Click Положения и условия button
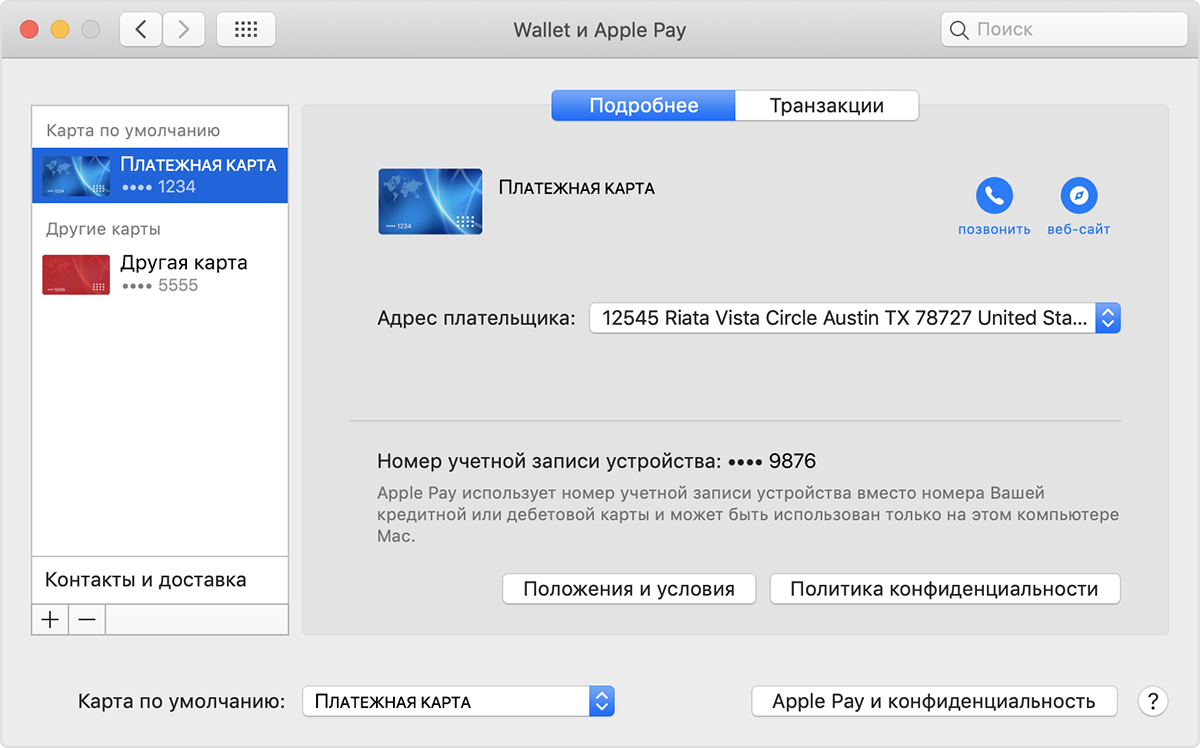Screen dimensions: 1200x748 click(x=629, y=589)
